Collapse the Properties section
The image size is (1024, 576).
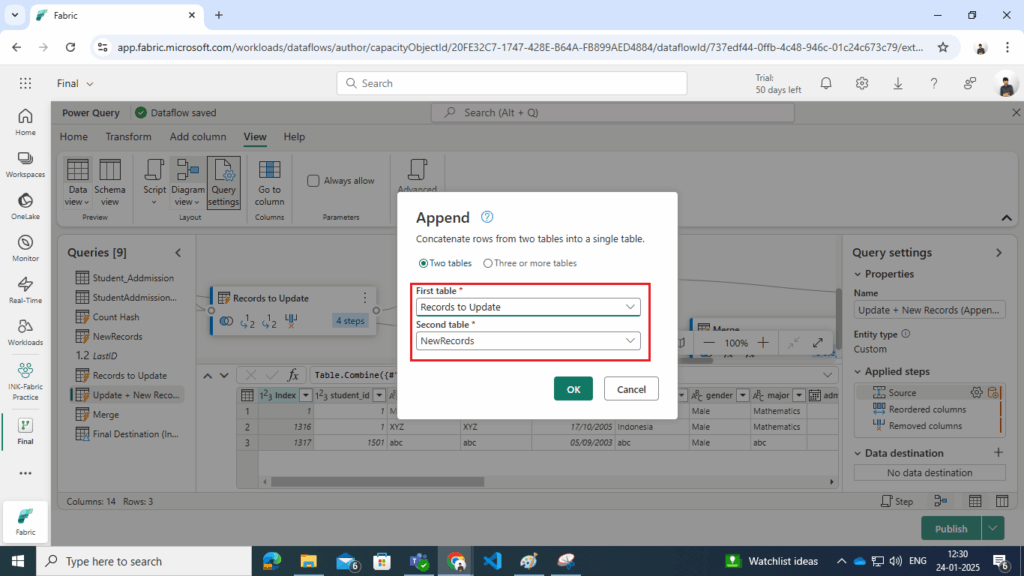pos(857,274)
